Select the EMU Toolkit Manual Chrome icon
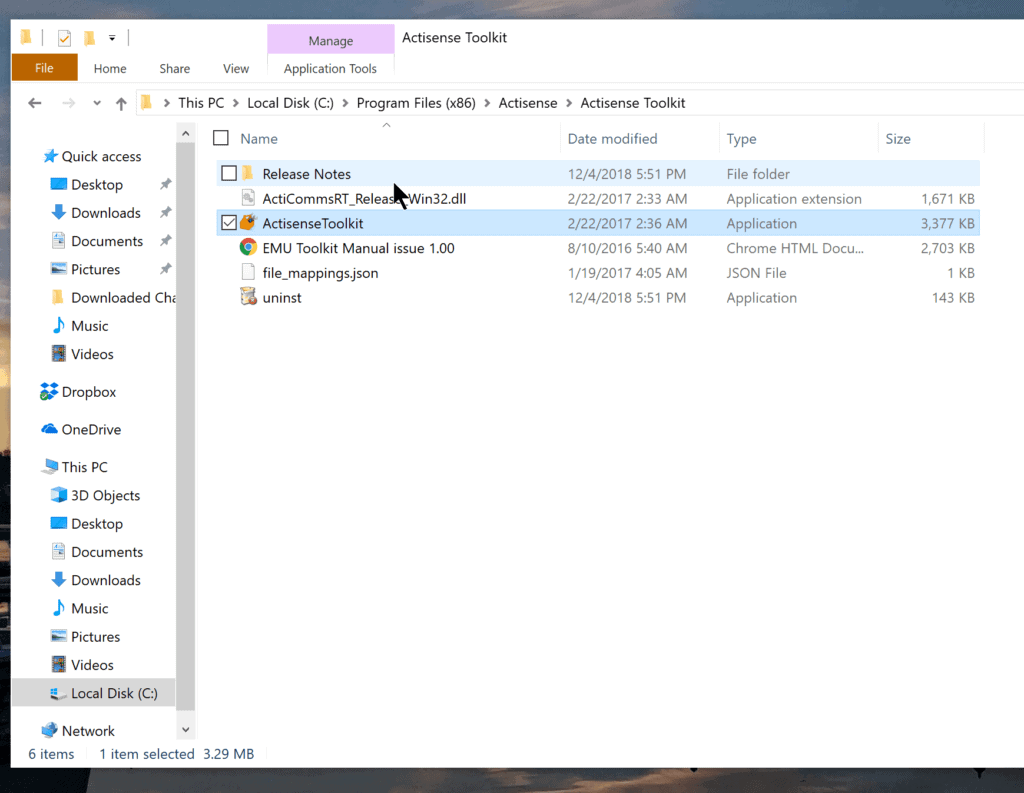1024x793 pixels. (x=248, y=248)
